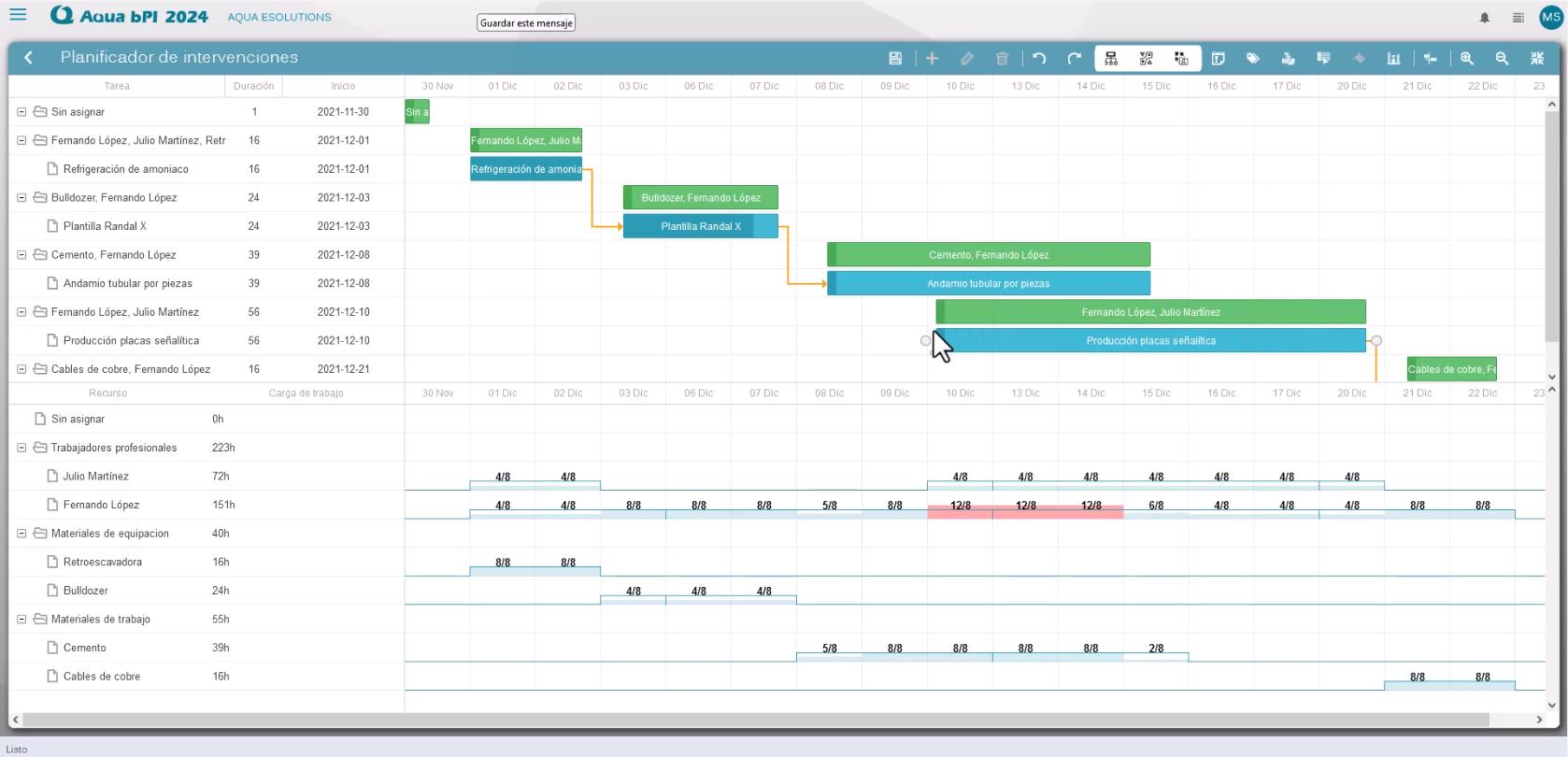Collapse Fernando López, Julio Martínez, Retr group
The image size is (1568, 757).
[21, 140]
